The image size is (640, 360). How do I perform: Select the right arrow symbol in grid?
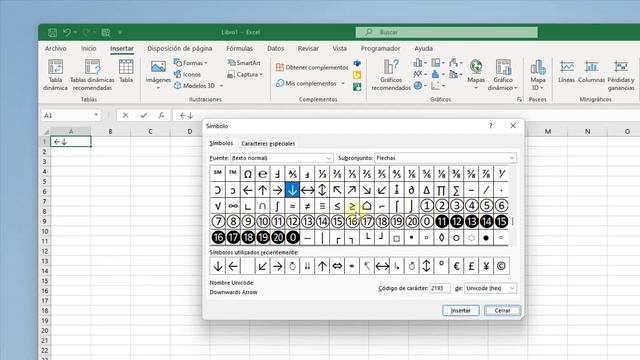click(278, 190)
